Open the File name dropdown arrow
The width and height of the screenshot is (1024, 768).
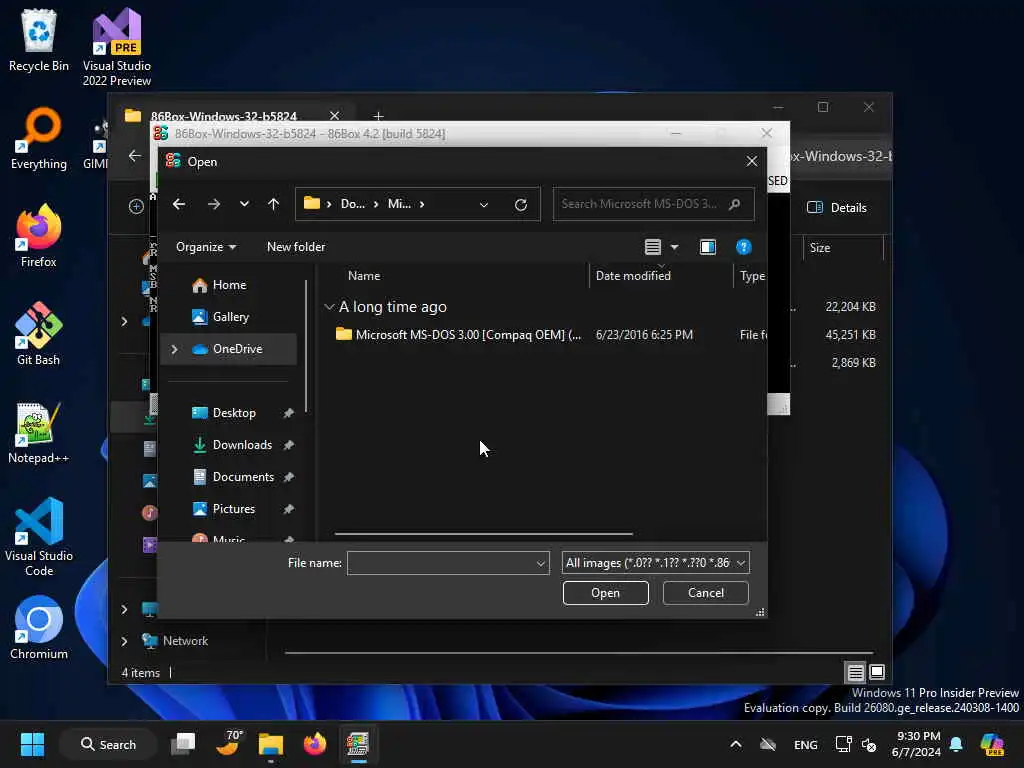[541, 563]
